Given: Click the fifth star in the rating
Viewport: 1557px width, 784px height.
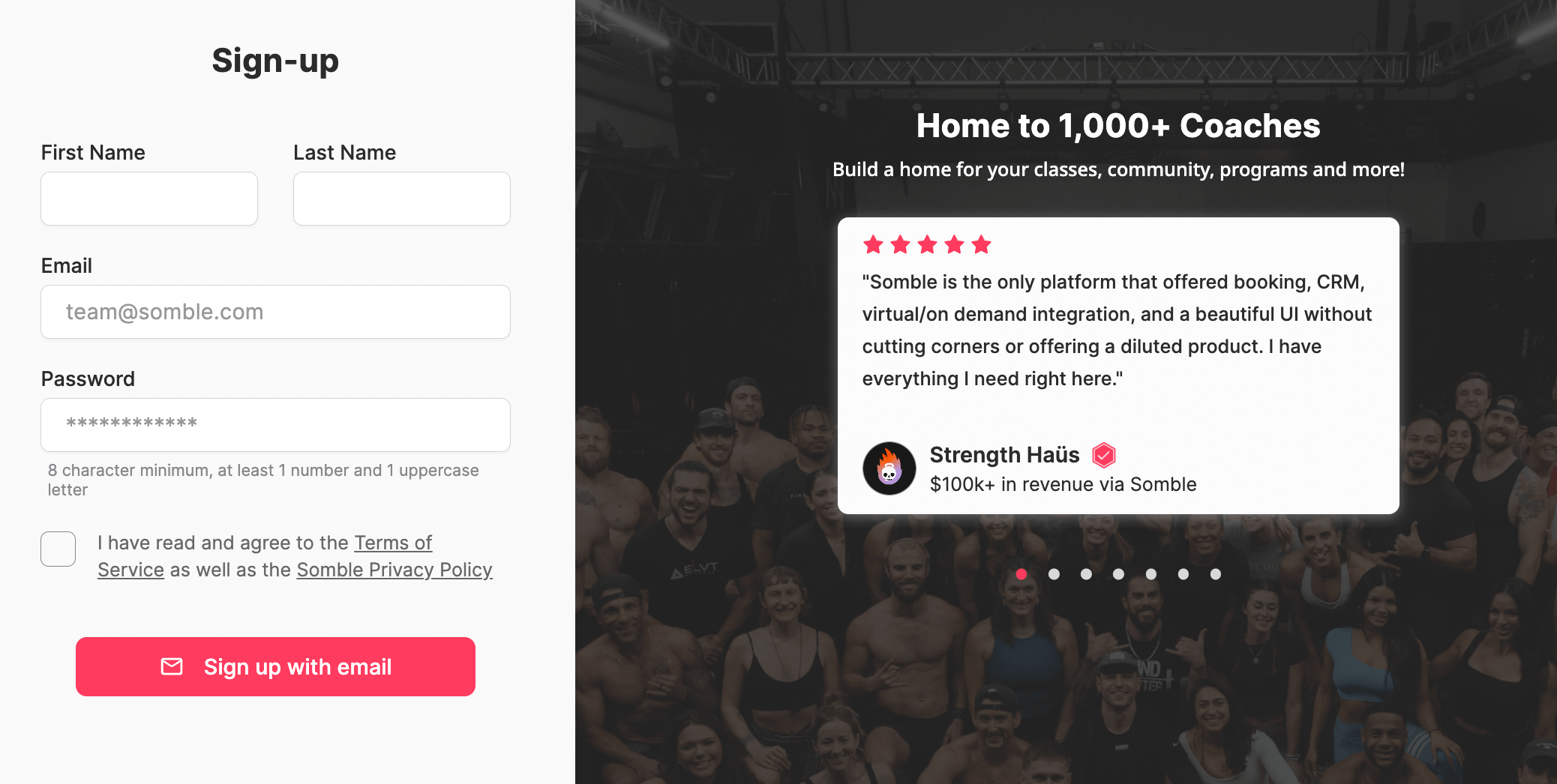Looking at the screenshot, I should [x=981, y=244].
